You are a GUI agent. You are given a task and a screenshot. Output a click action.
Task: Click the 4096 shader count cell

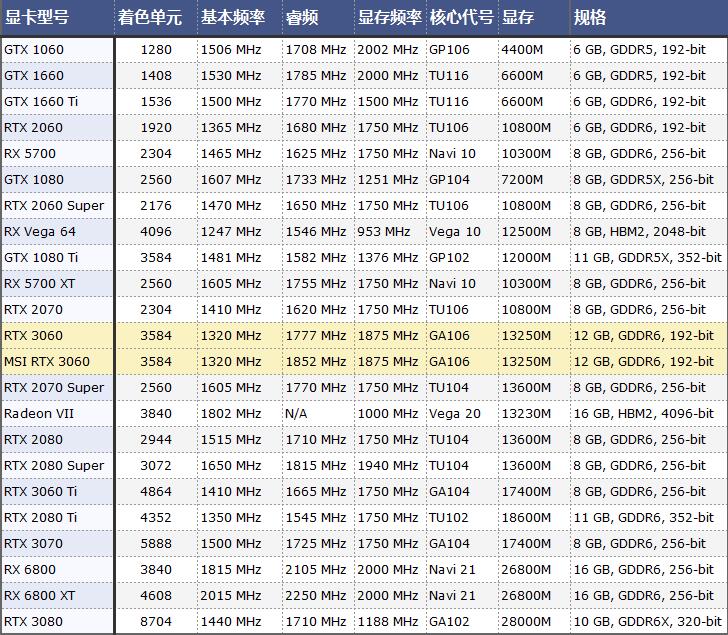pyautogui.click(x=156, y=232)
